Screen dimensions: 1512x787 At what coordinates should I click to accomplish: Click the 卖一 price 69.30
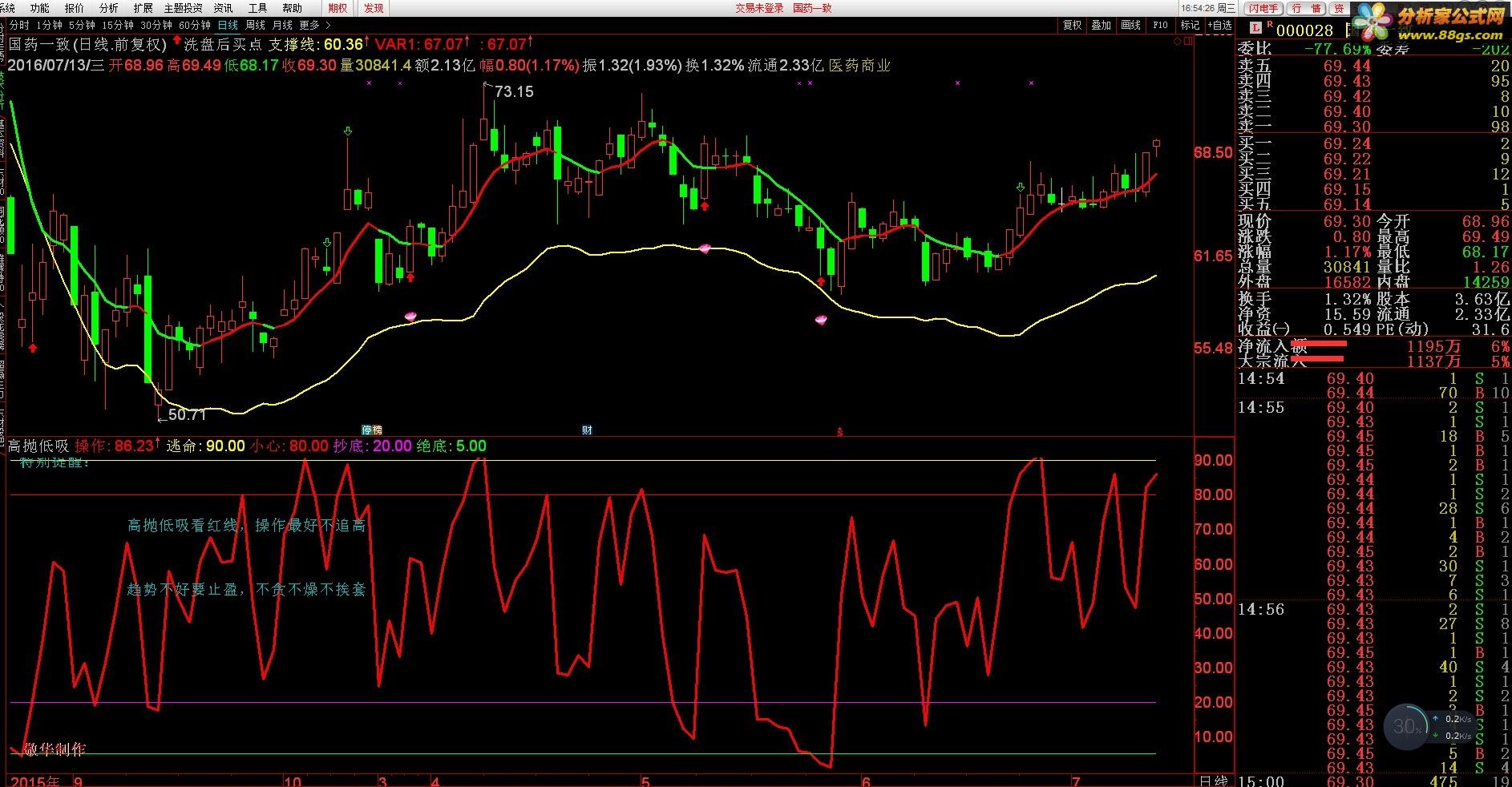(1347, 127)
